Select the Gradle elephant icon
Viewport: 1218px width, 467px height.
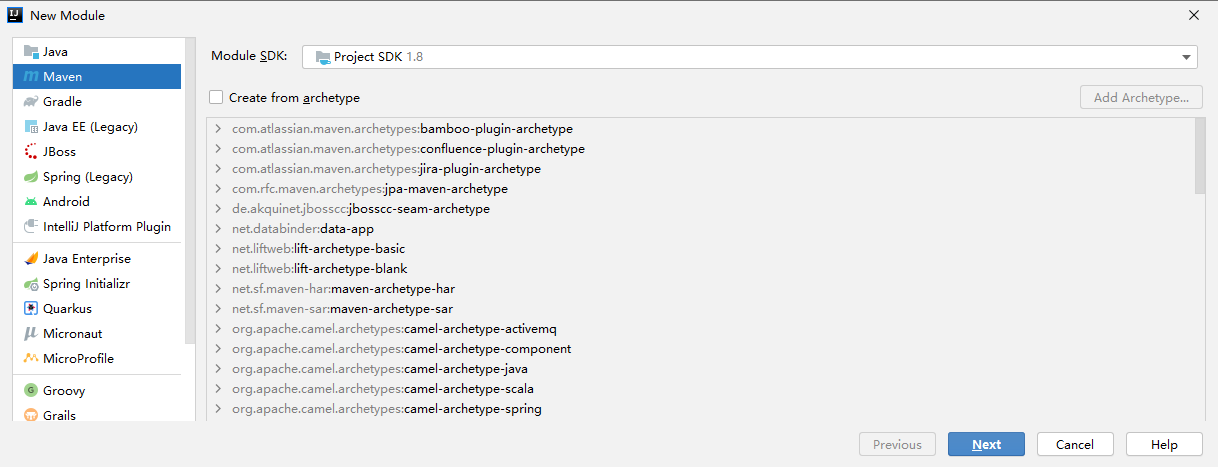[x=31, y=102]
